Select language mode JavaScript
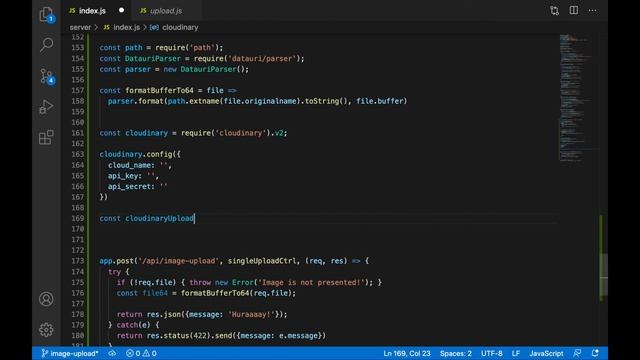 click(x=546, y=353)
